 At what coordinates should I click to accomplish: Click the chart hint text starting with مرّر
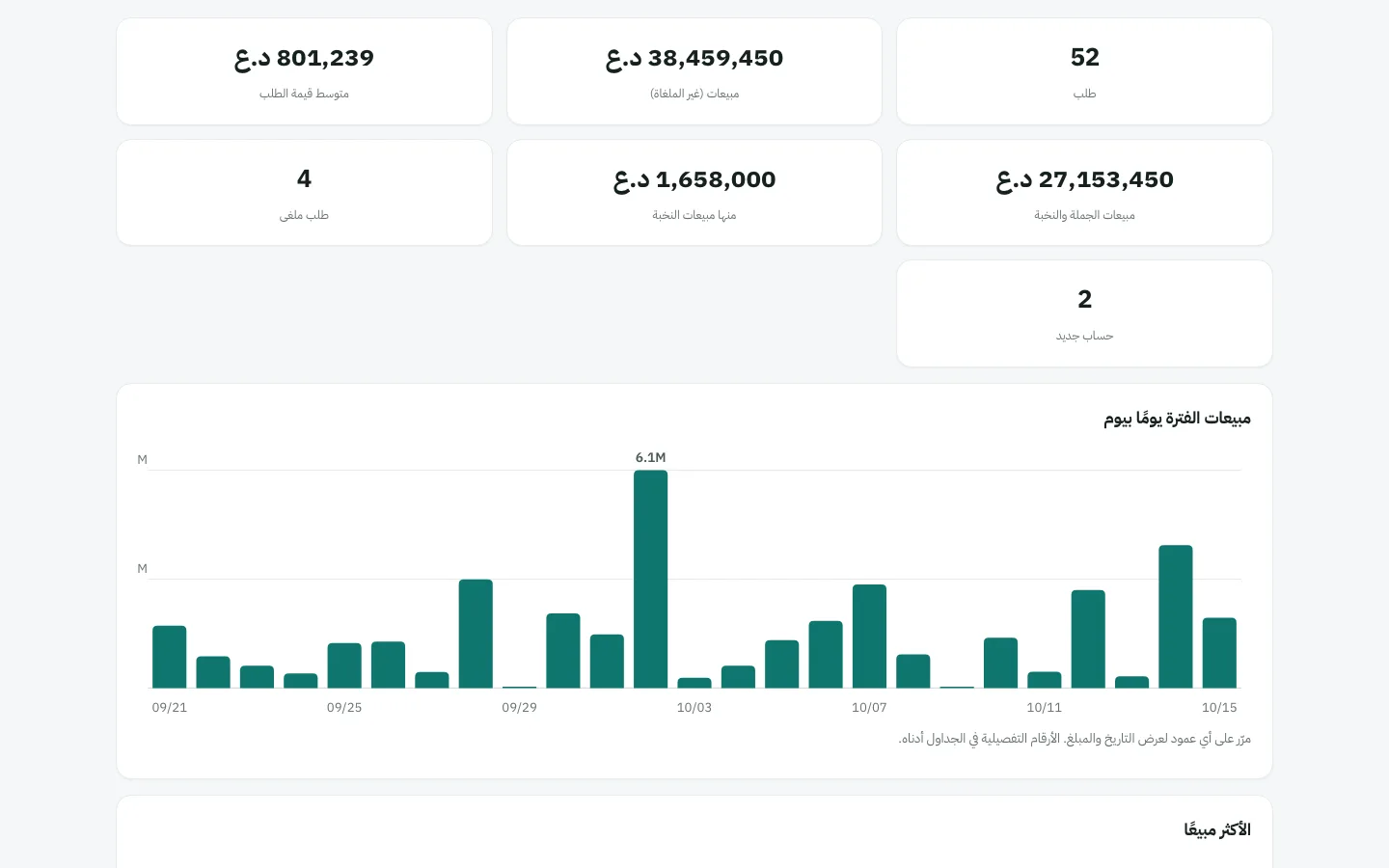coord(1075,739)
